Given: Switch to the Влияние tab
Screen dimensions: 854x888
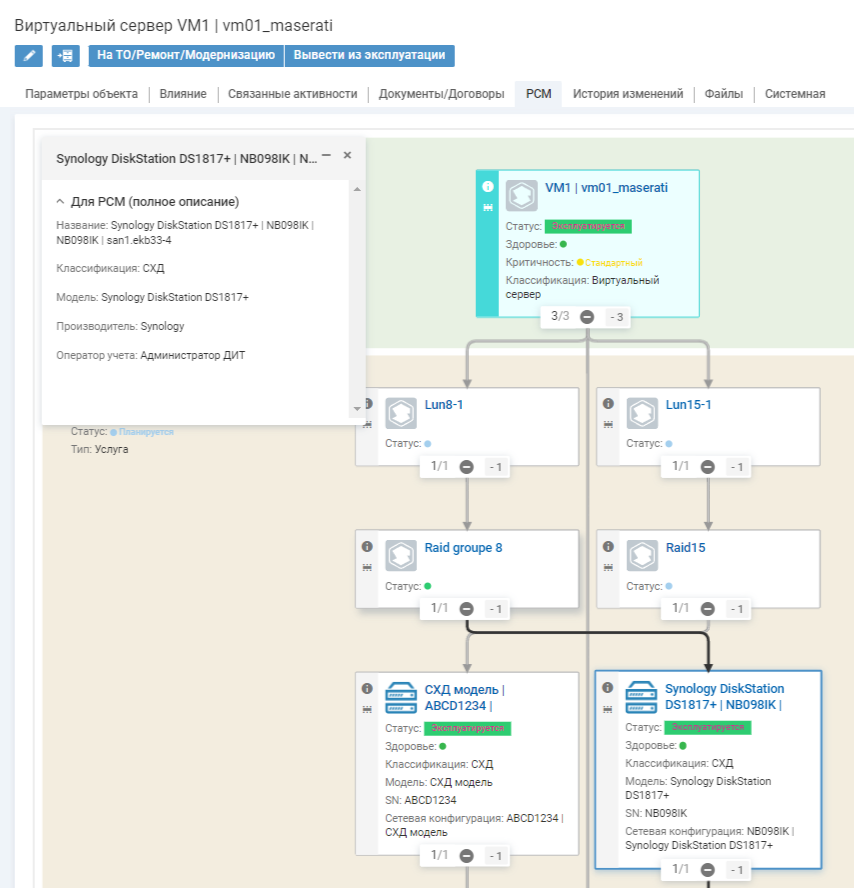Looking at the screenshot, I should tap(183, 94).
